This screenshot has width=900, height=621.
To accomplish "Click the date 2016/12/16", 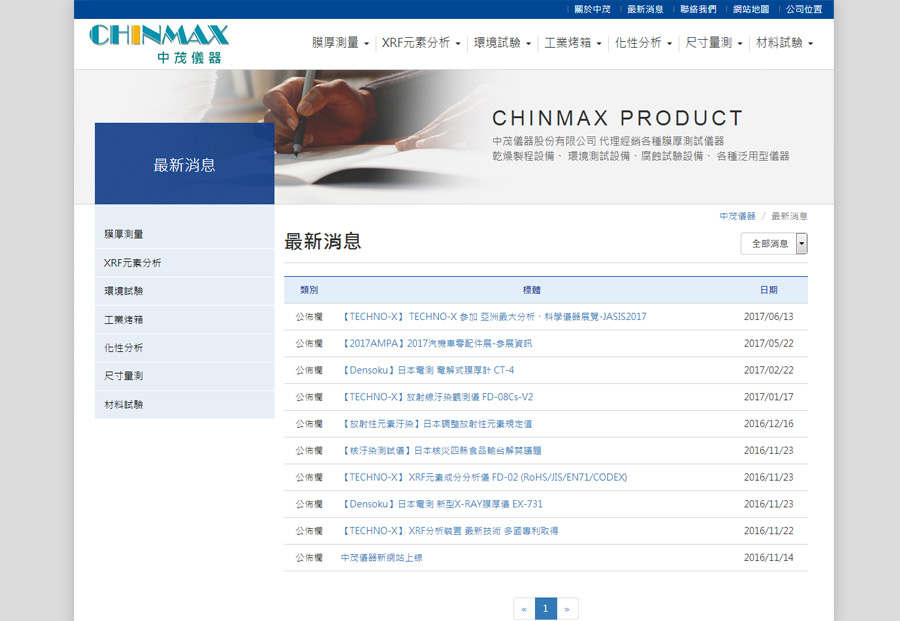I will [769, 424].
